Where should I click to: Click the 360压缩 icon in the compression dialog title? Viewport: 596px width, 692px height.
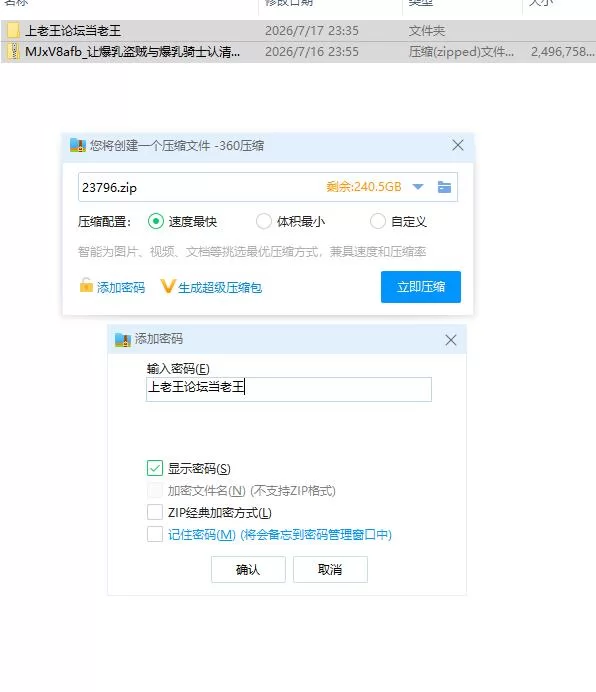pos(78,145)
